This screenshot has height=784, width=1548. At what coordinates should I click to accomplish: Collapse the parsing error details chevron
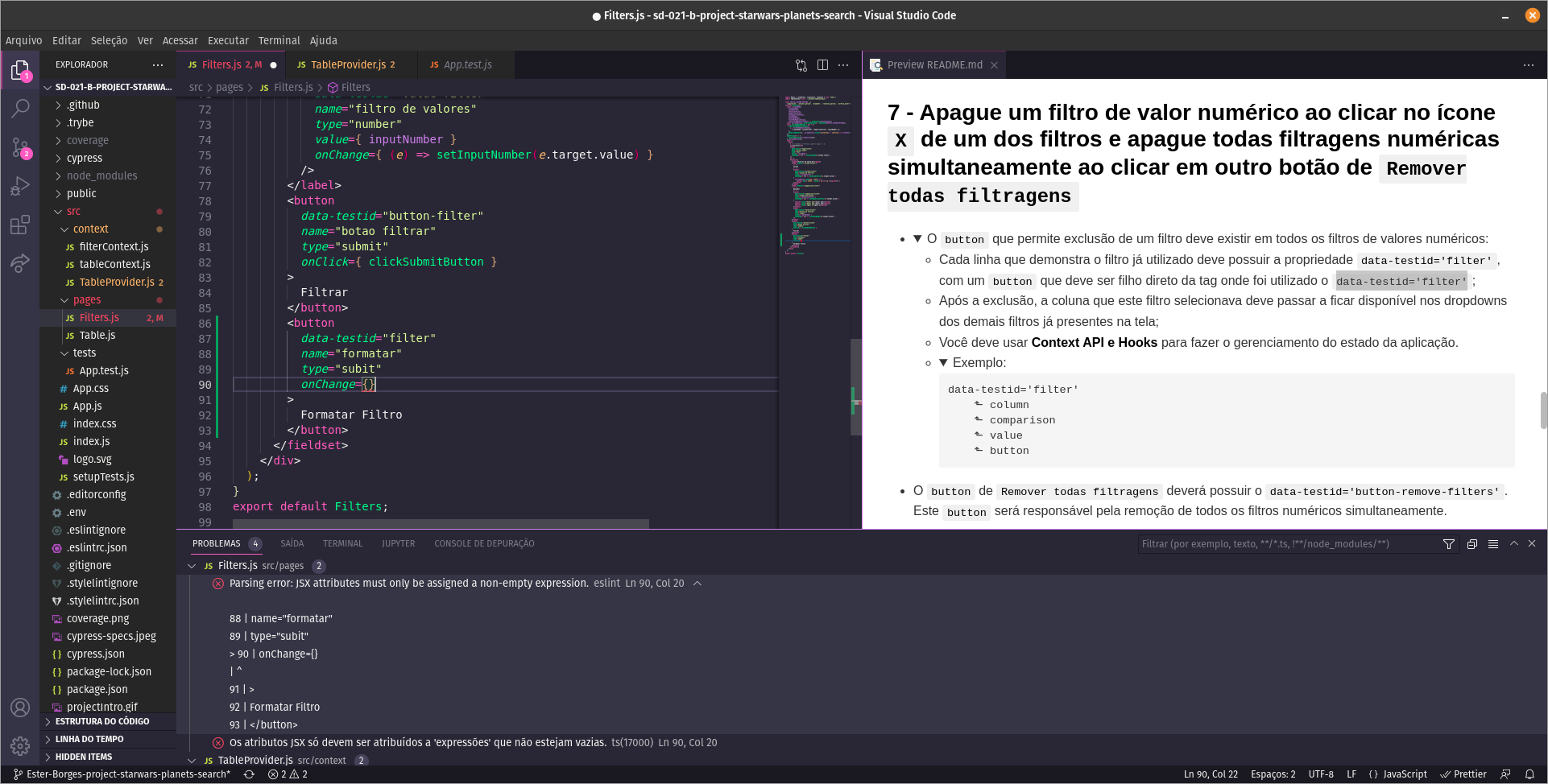[x=697, y=584]
